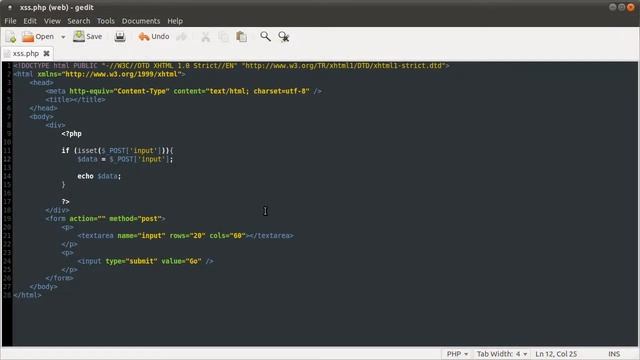Open the Search menu
This screenshot has width=640, height=360.
point(79,21)
